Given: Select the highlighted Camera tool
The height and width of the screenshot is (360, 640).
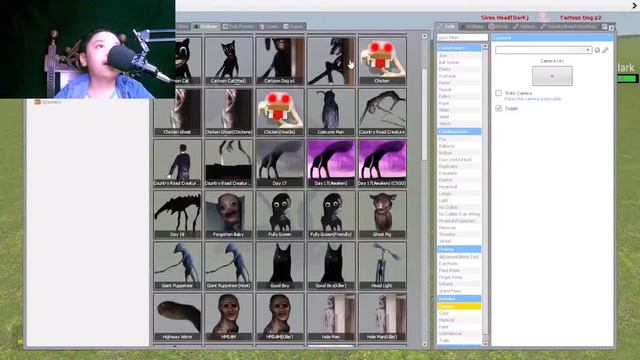Looking at the screenshot, I should 459,306.
